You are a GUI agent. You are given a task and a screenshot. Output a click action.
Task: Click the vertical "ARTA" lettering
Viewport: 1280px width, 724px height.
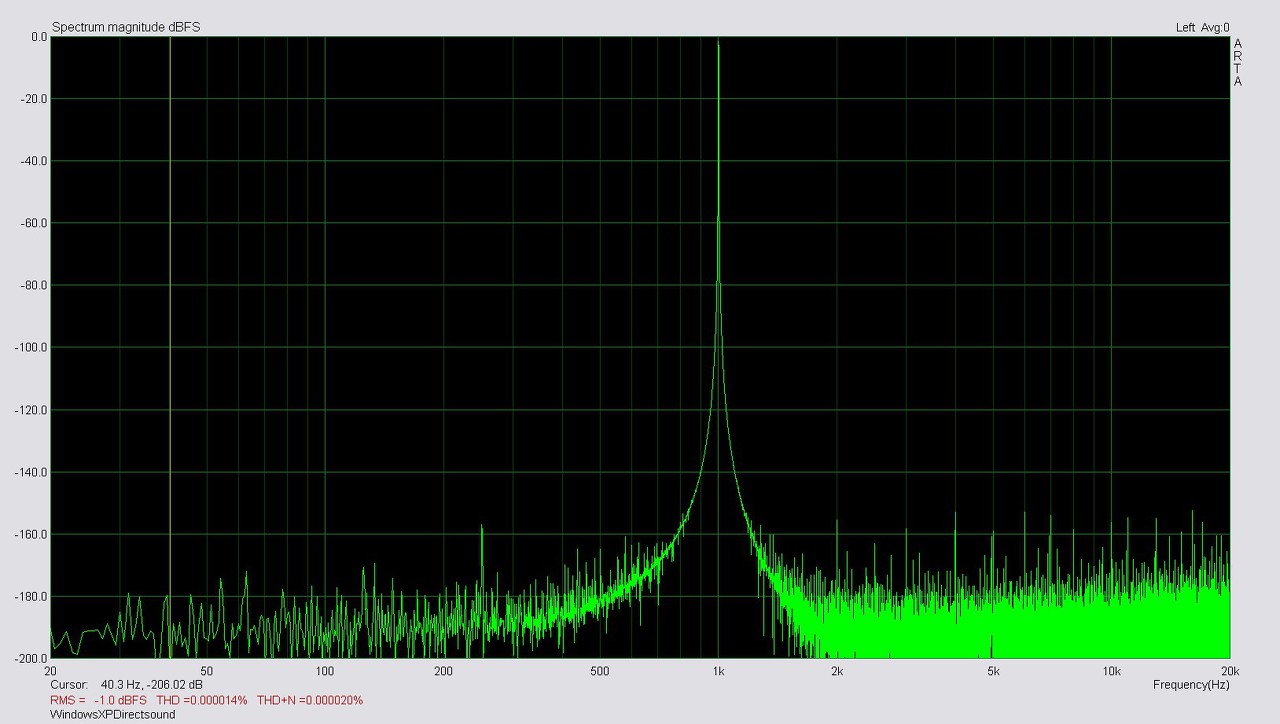1238,62
